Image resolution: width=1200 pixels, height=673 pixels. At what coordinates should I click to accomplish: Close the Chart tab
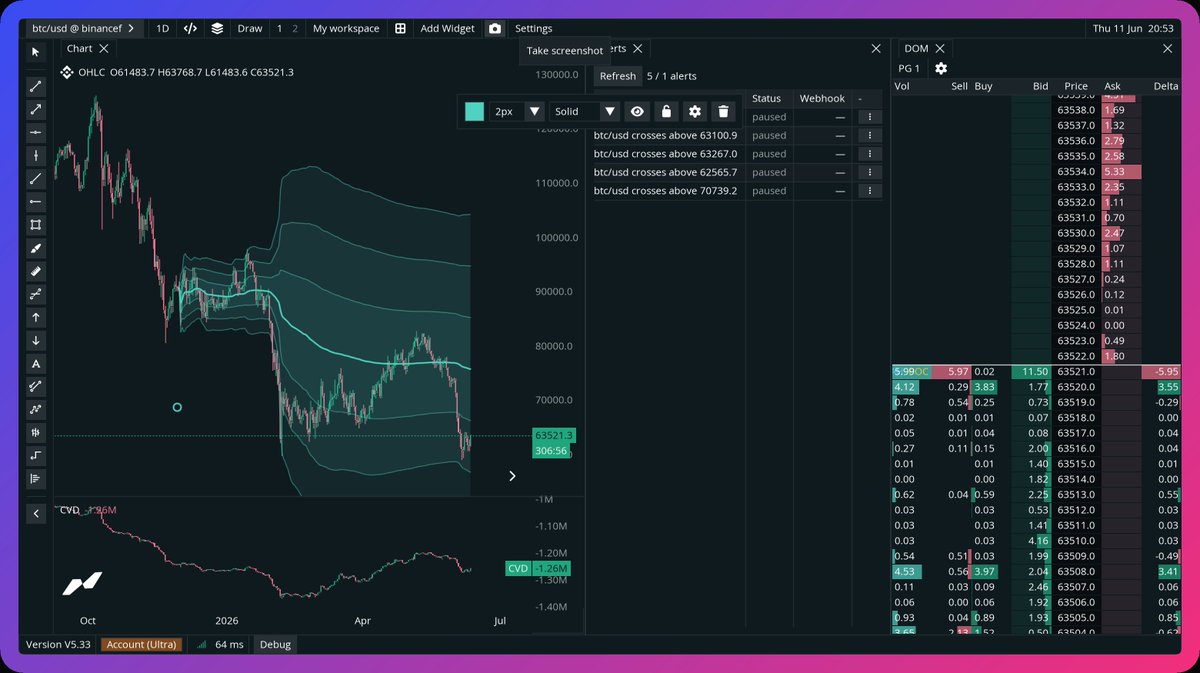click(x=104, y=48)
